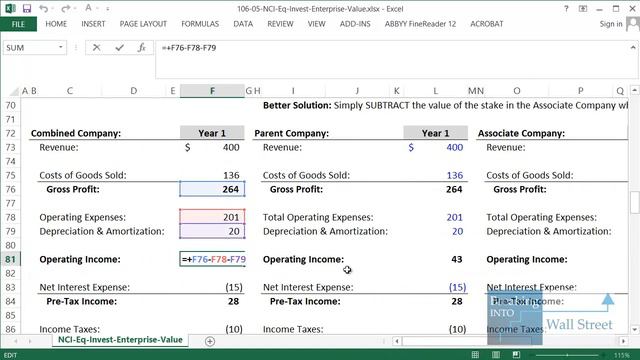Click the Parent Company Operating Income 43
640x360 pixels.
pyautogui.click(x=456, y=259)
